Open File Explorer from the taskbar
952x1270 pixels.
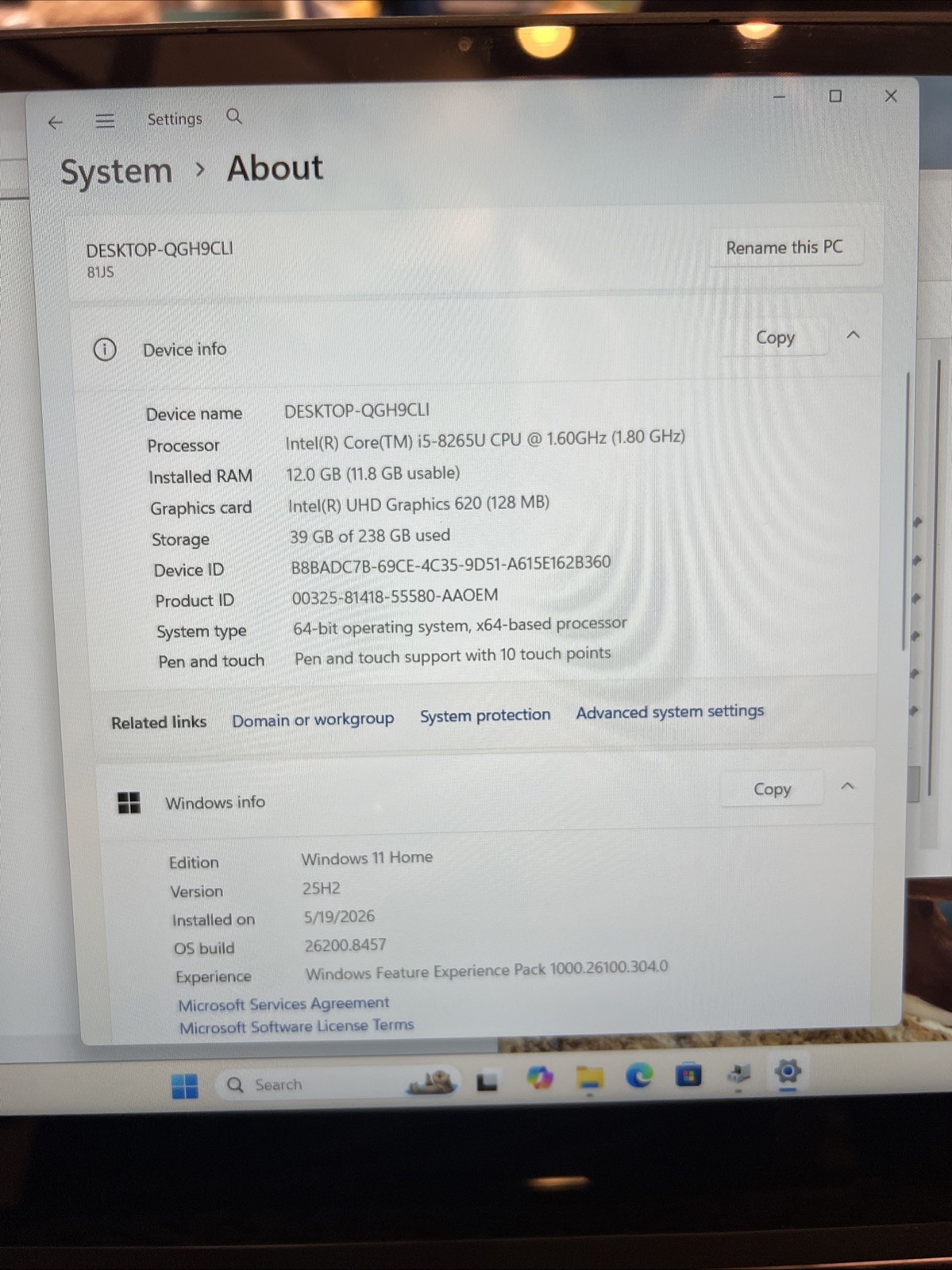click(590, 1077)
